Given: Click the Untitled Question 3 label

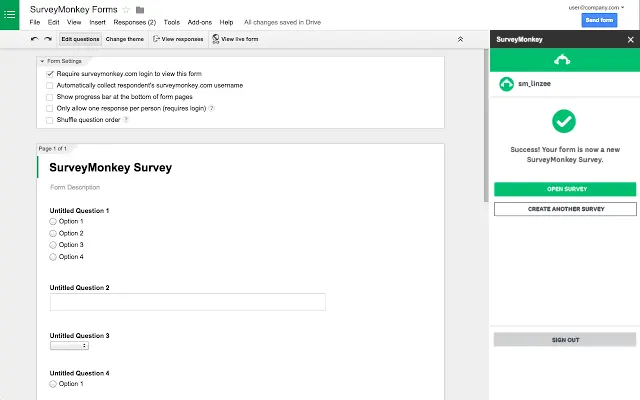Looking at the screenshot, I should pos(79,336).
